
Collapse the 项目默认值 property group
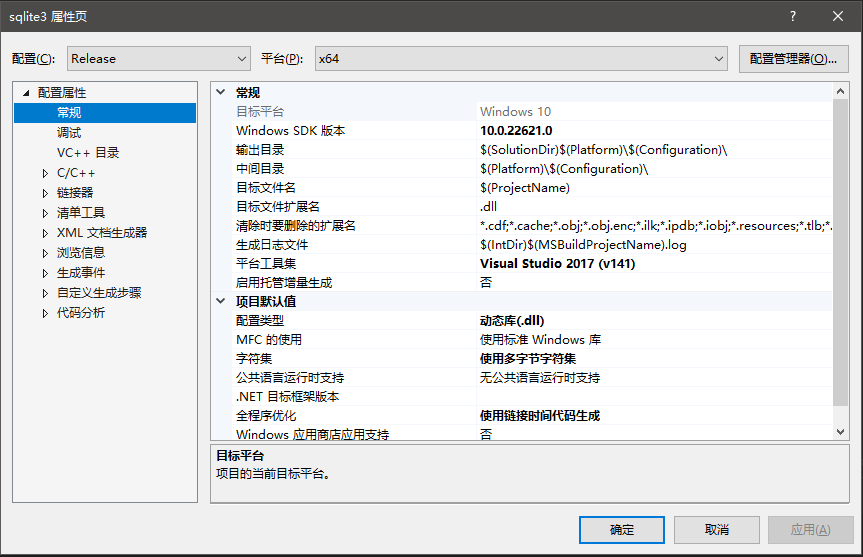pos(221,302)
